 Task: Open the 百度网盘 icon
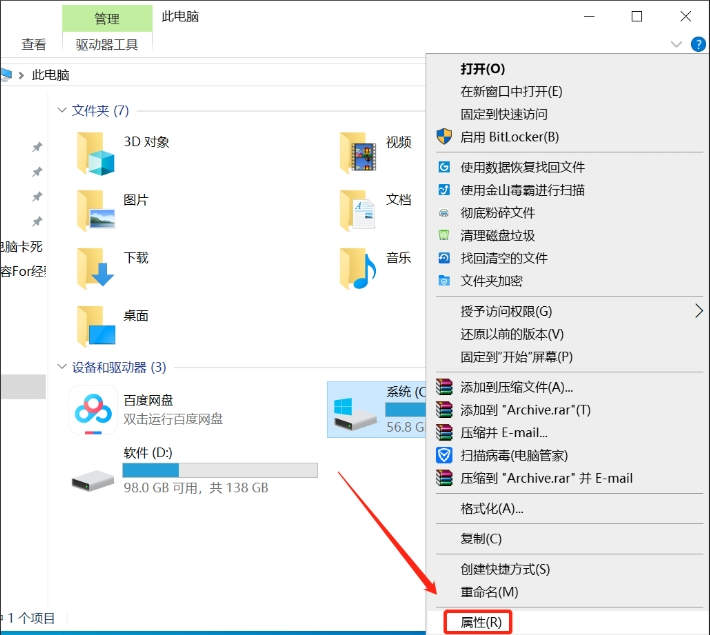(93, 409)
